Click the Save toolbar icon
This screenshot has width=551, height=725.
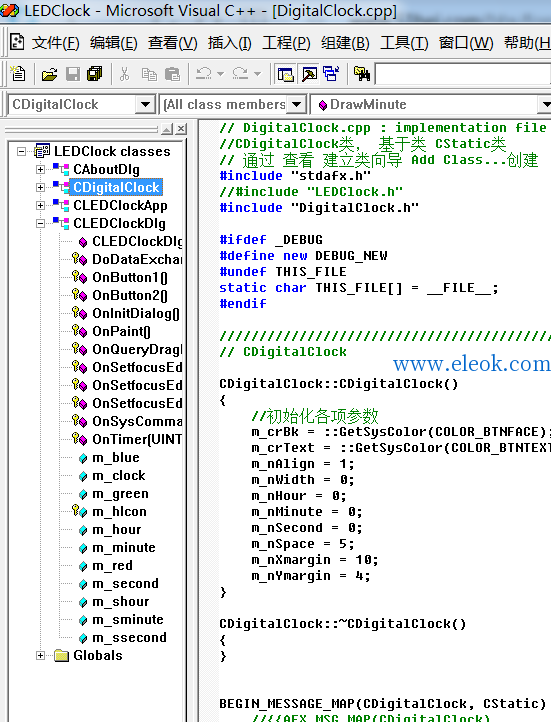click(73, 74)
